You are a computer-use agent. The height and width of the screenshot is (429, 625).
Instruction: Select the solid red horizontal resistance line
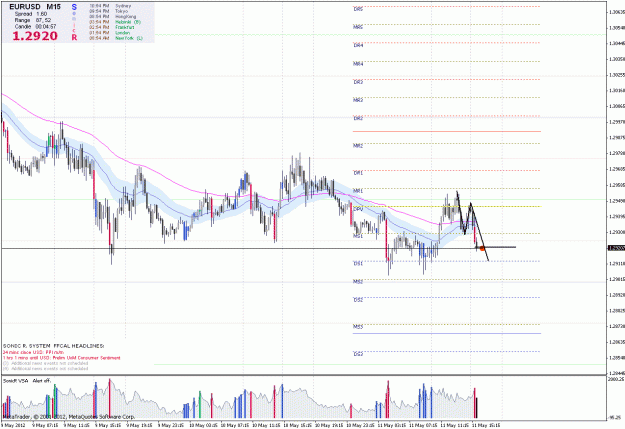(446, 131)
